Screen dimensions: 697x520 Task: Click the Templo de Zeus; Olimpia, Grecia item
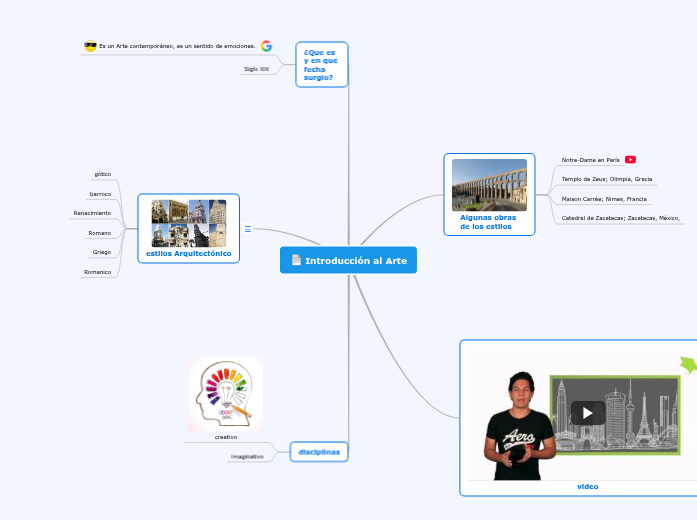[x=606, y=179]
